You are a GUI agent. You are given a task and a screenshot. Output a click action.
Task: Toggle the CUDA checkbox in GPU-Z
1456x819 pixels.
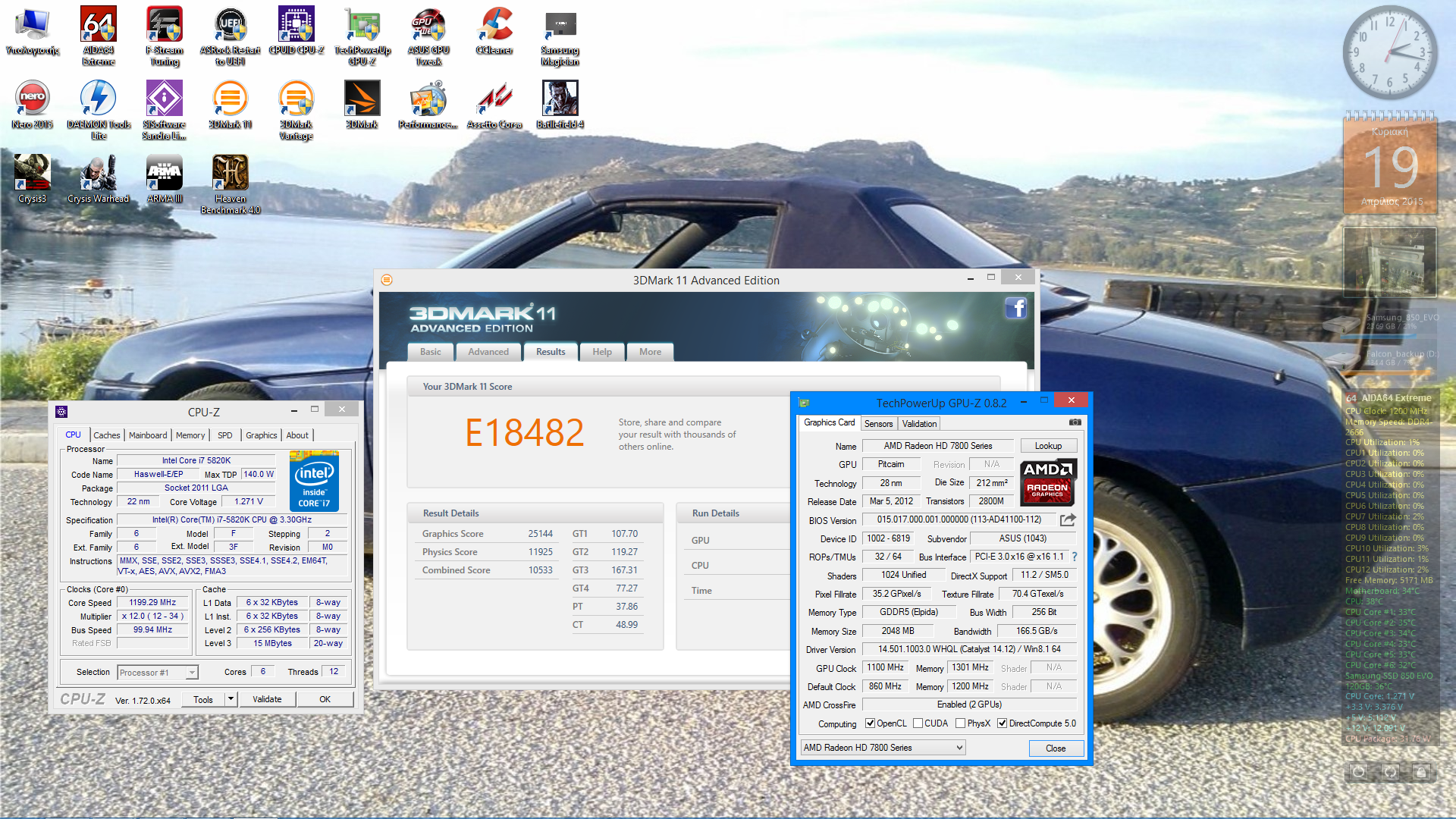click(918, 723)
